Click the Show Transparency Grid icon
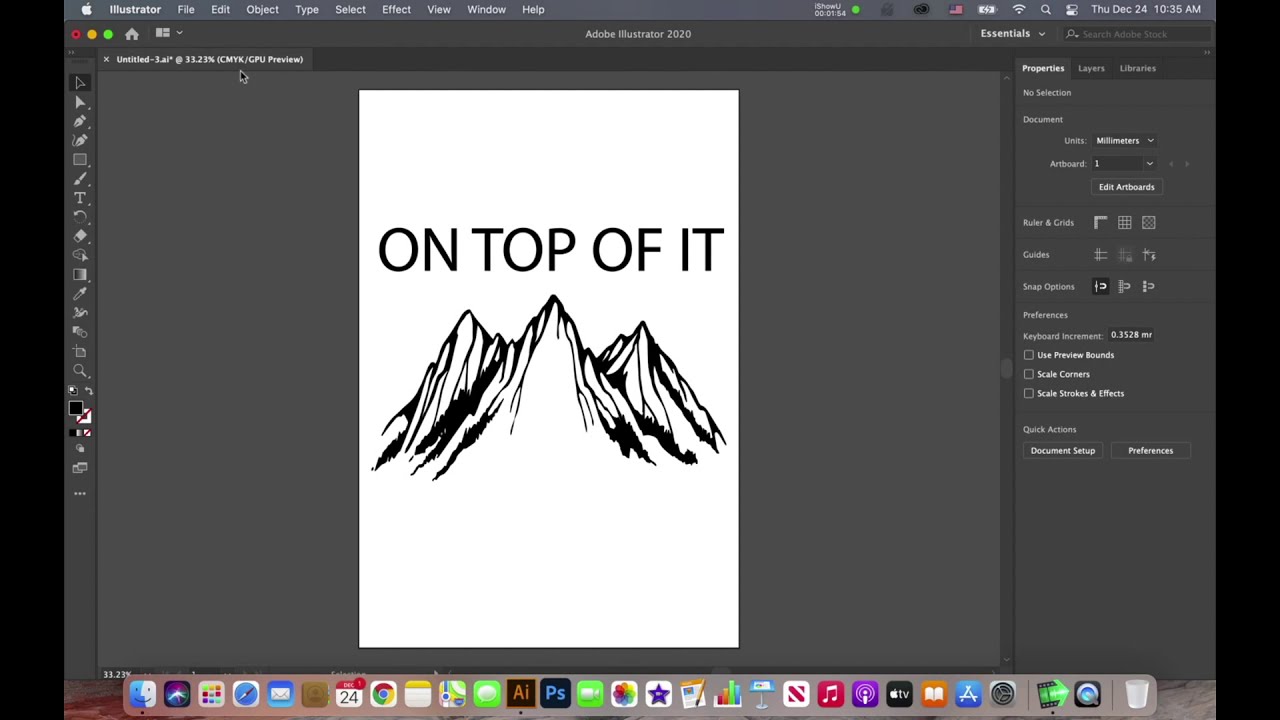1280x720 pixels. click(1149, 223)
